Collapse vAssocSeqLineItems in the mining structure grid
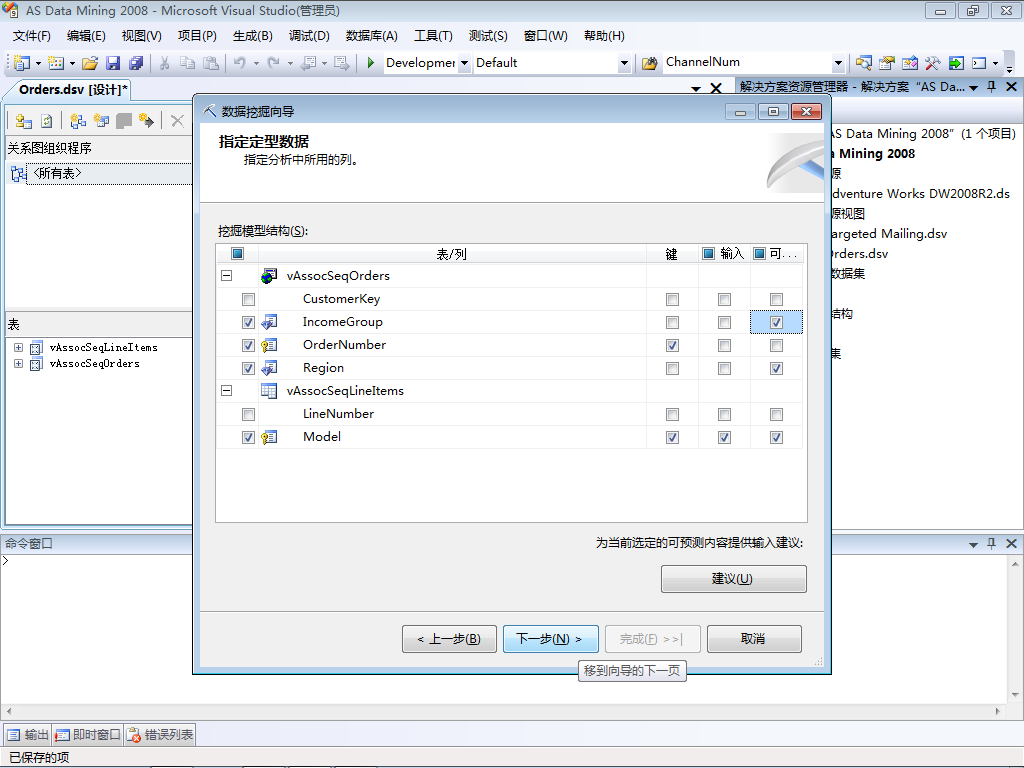Screen dimensions: 1024x768 coord(227,391)
